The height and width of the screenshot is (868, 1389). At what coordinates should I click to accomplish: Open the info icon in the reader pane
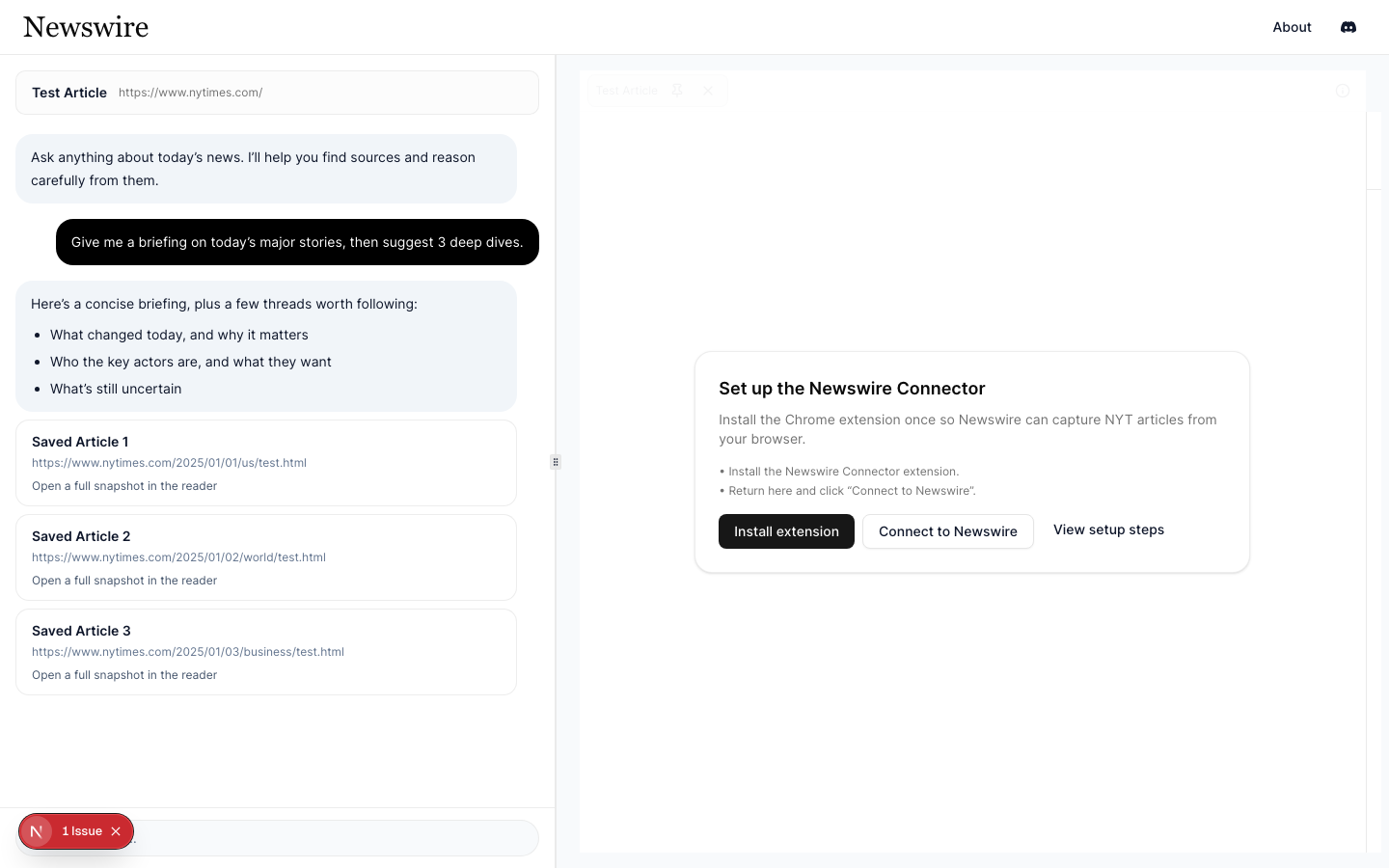[1343, 90]
